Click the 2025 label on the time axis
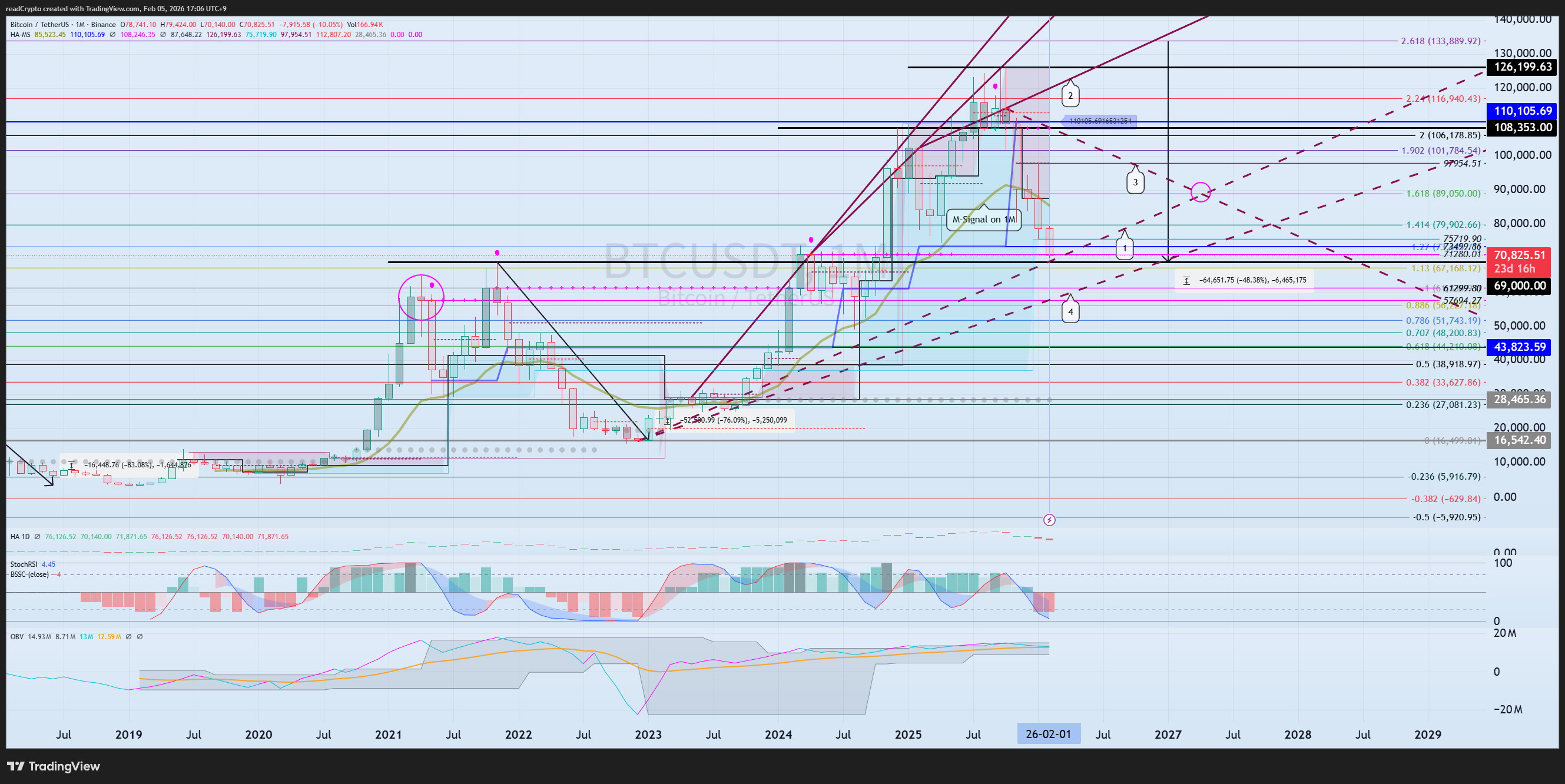This screenshot has height=784, width=1565. click(x=909, y=734)
